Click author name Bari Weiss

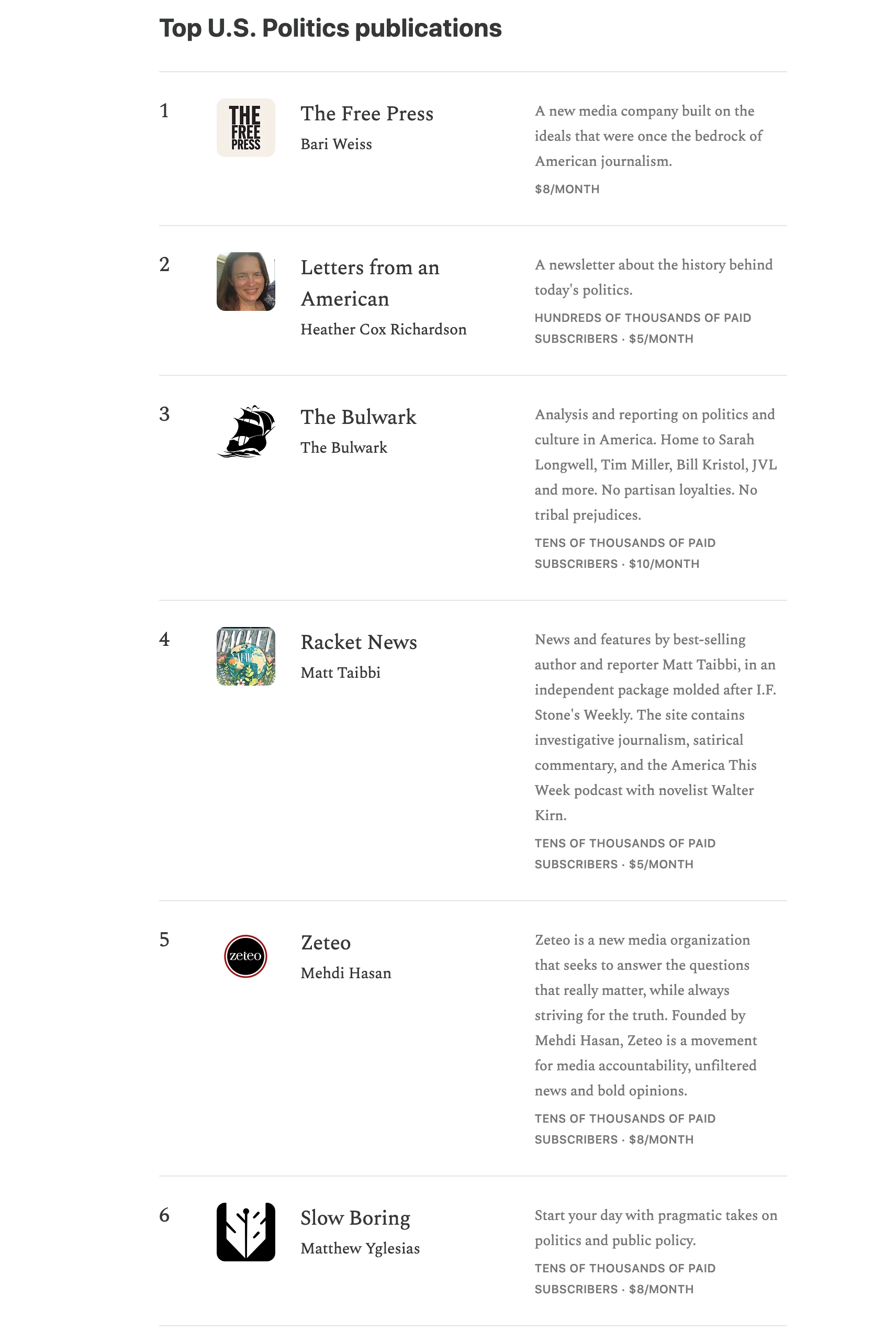336,144
